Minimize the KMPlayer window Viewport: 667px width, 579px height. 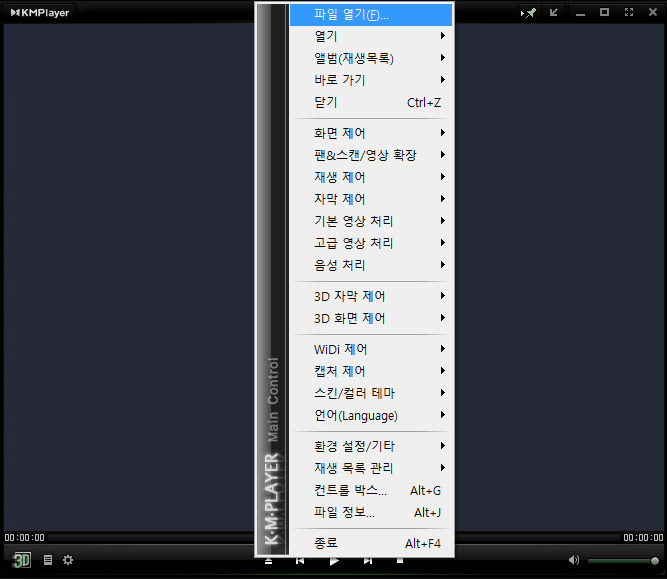tap(580, 13)
